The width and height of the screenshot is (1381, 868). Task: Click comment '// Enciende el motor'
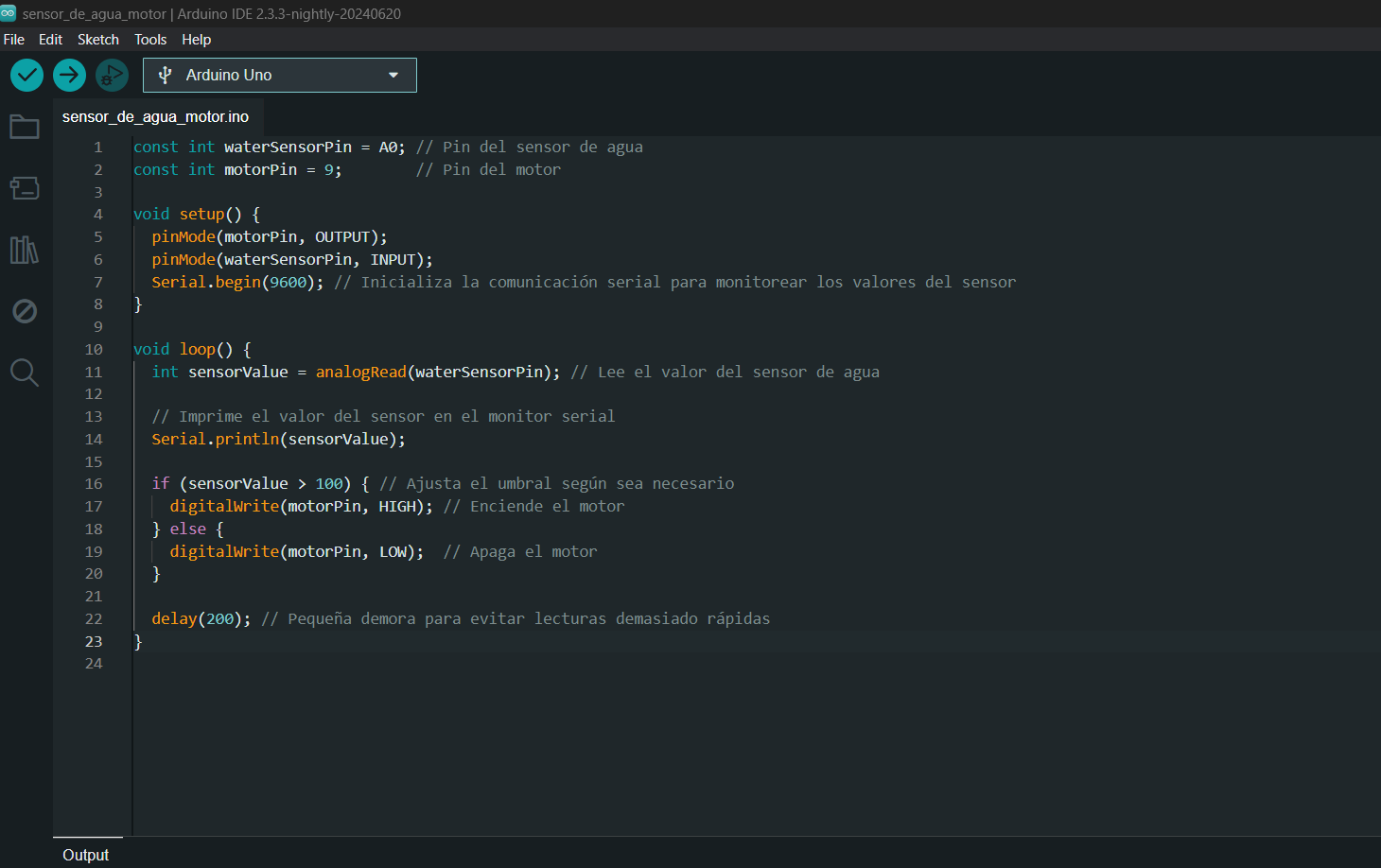tap(534, 507)
